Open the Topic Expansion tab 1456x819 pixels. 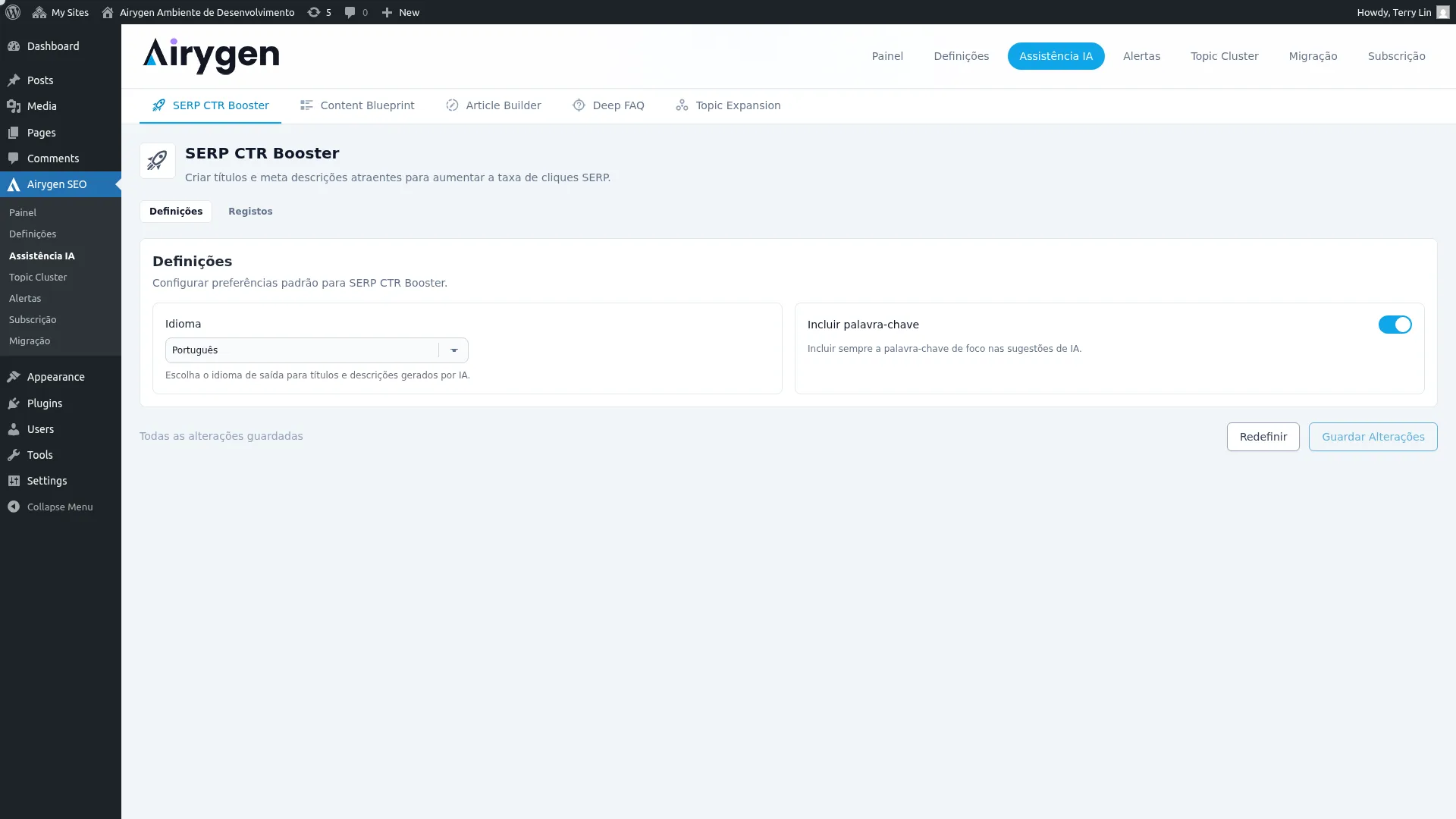(728, 105)
